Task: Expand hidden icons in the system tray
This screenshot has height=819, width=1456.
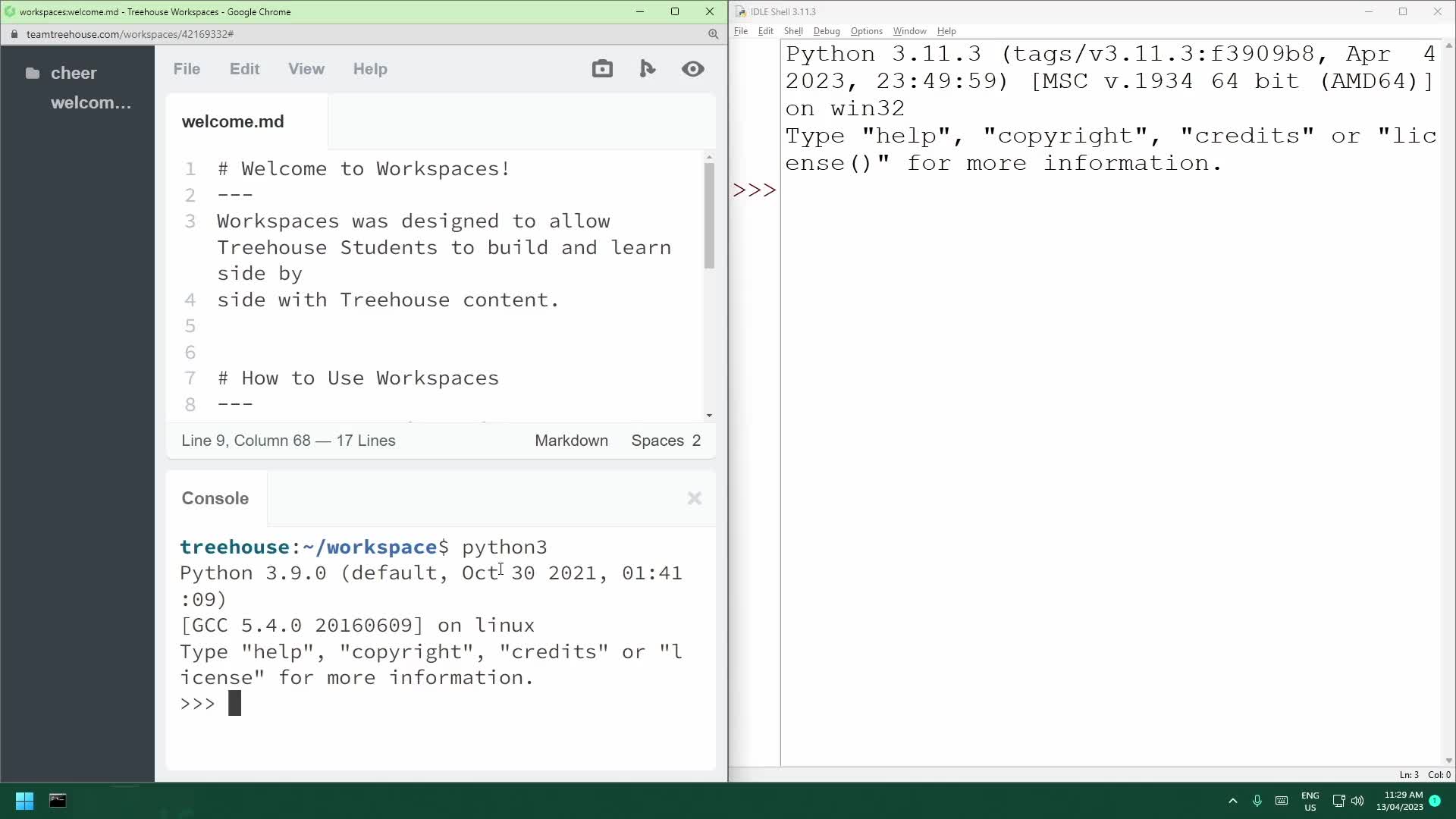Action: (1232, 801)
